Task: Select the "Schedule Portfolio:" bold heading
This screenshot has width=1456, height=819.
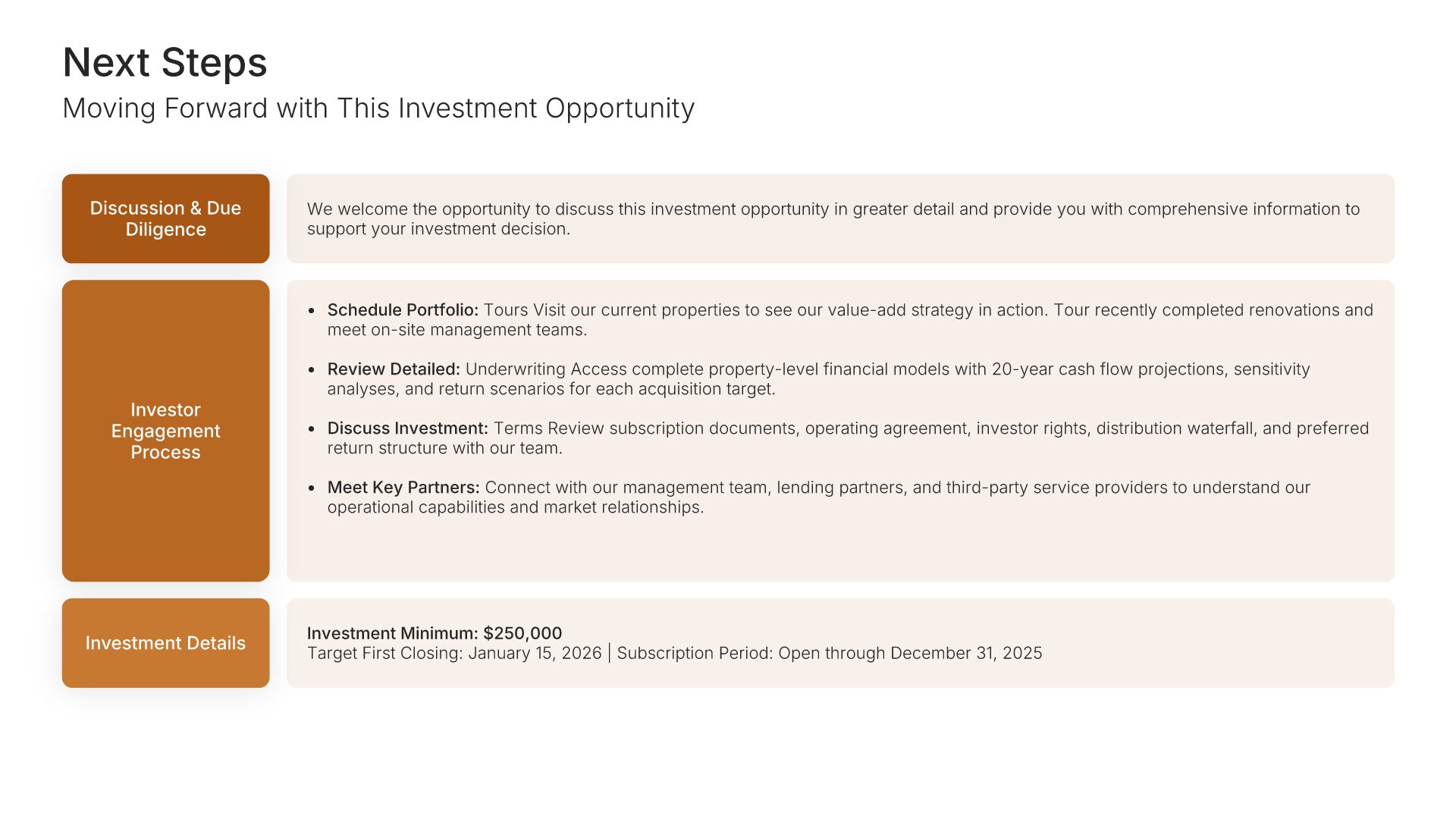Action: 403,310
